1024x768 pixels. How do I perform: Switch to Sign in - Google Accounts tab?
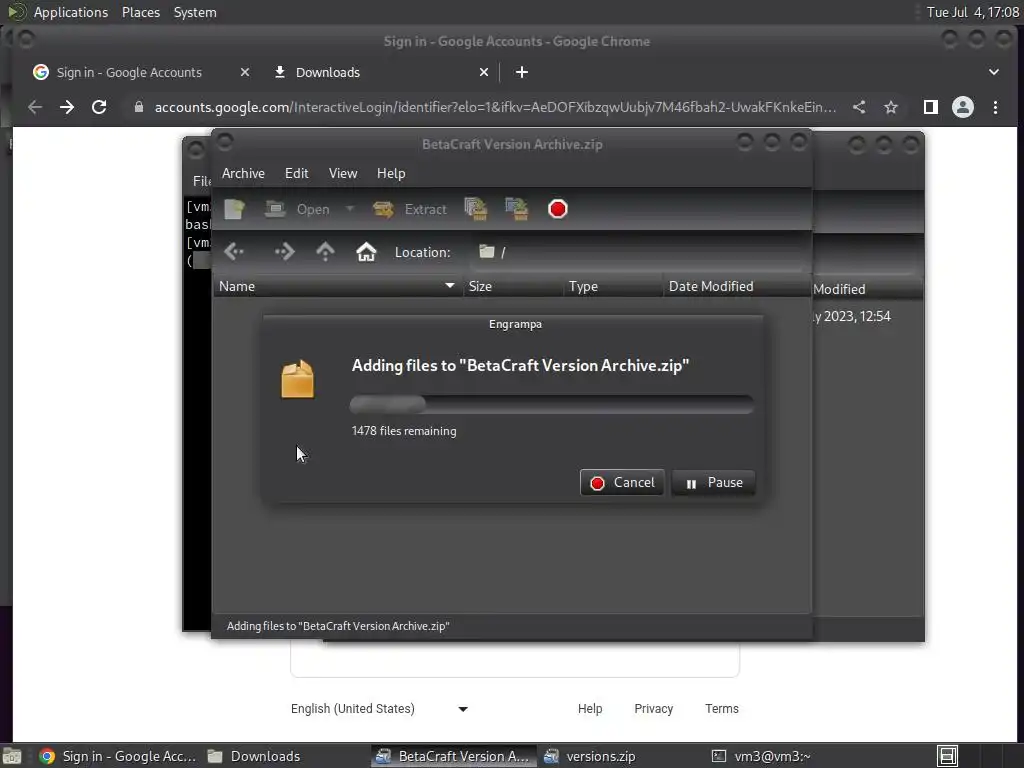point(129,72)
